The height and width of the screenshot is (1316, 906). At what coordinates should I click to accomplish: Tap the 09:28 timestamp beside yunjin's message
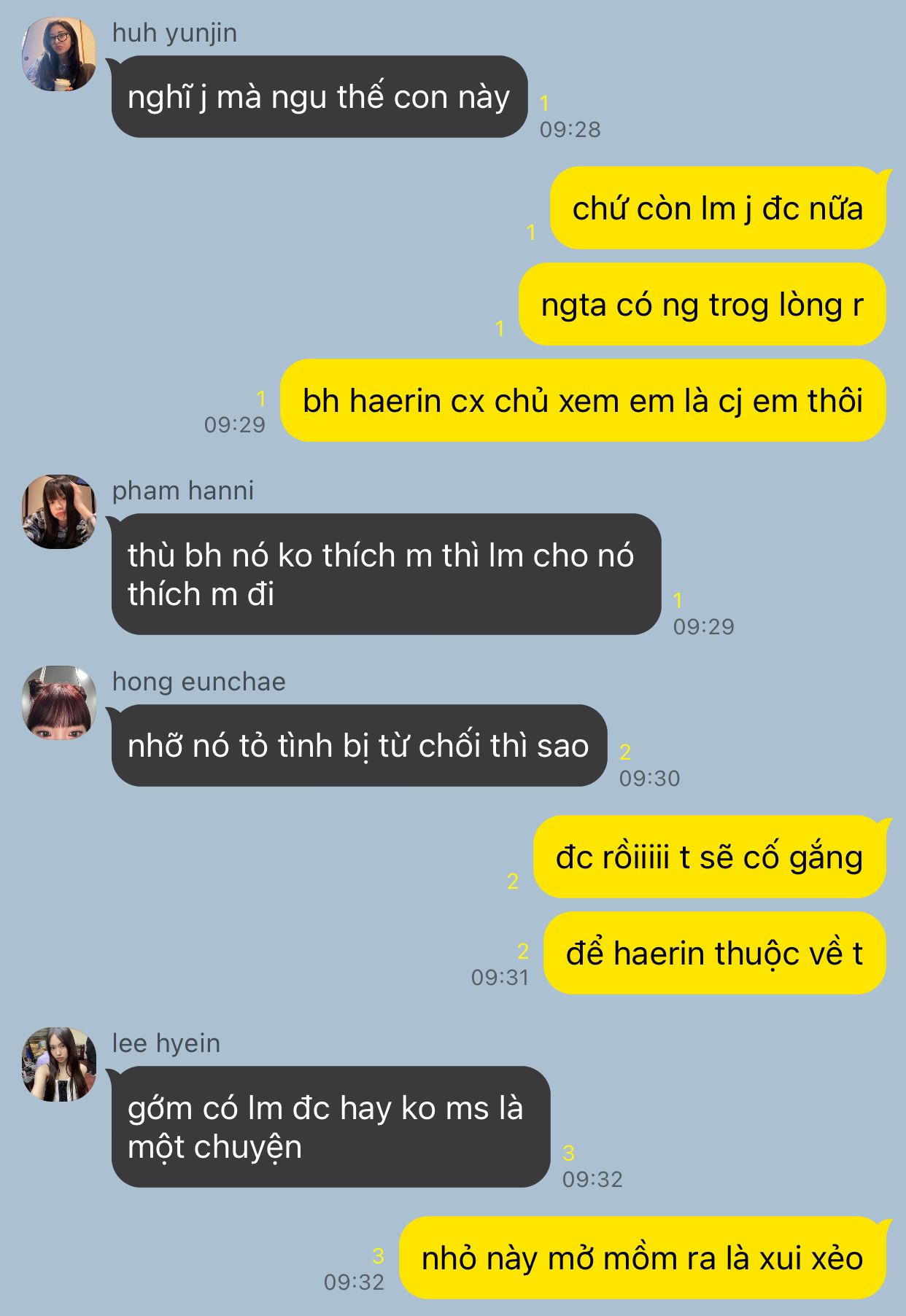pos(570,130)
